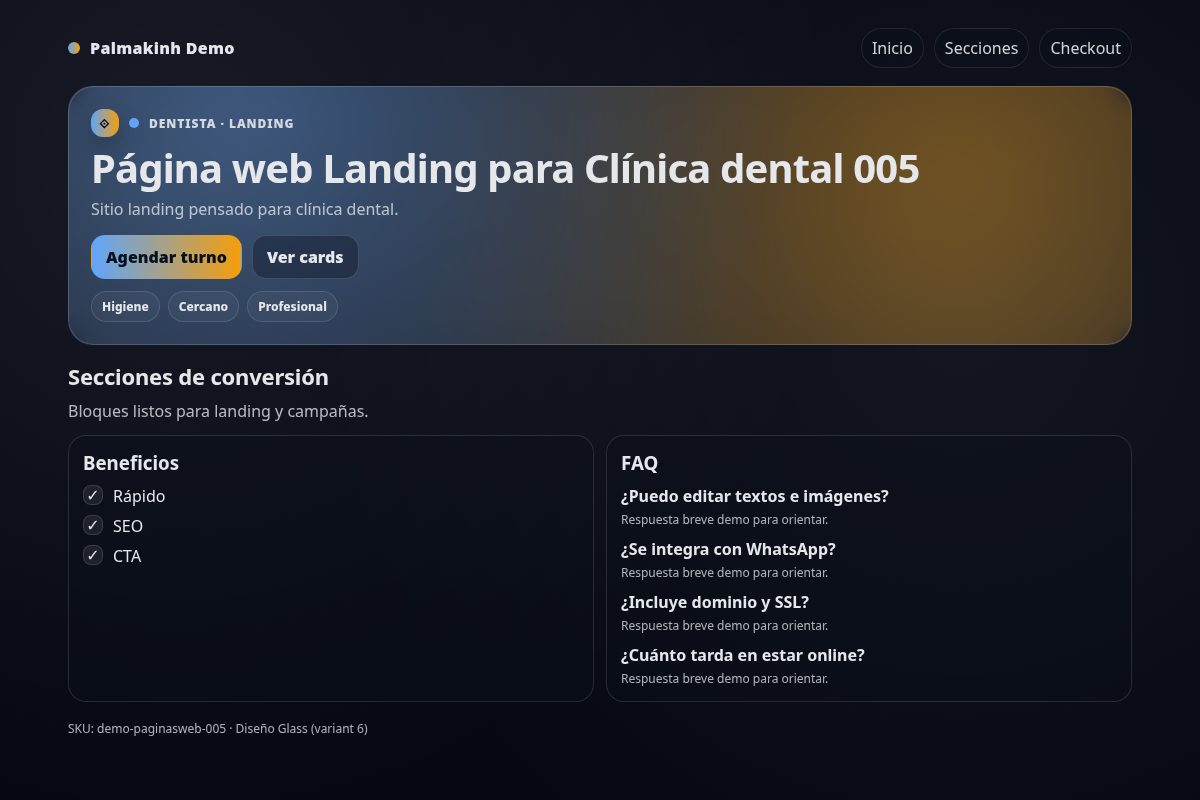1200x800 pixels.
Task: Expand '¿Cuánto tarda en estar online?' question
Action: pos(744,655)
